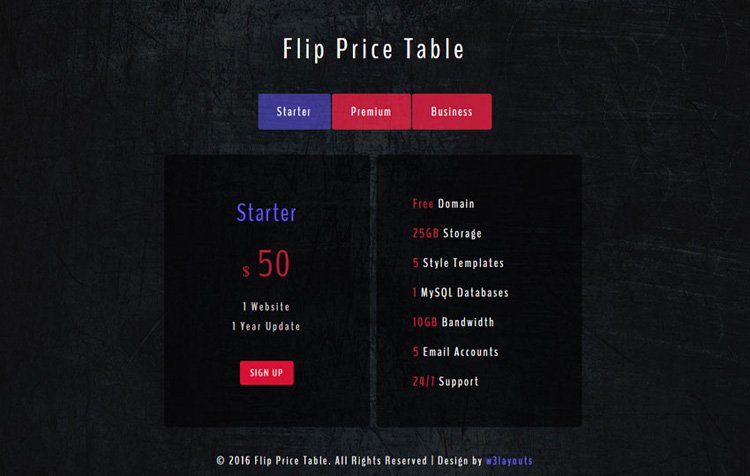Select the 10GB Bandwidth feature line

453,322
